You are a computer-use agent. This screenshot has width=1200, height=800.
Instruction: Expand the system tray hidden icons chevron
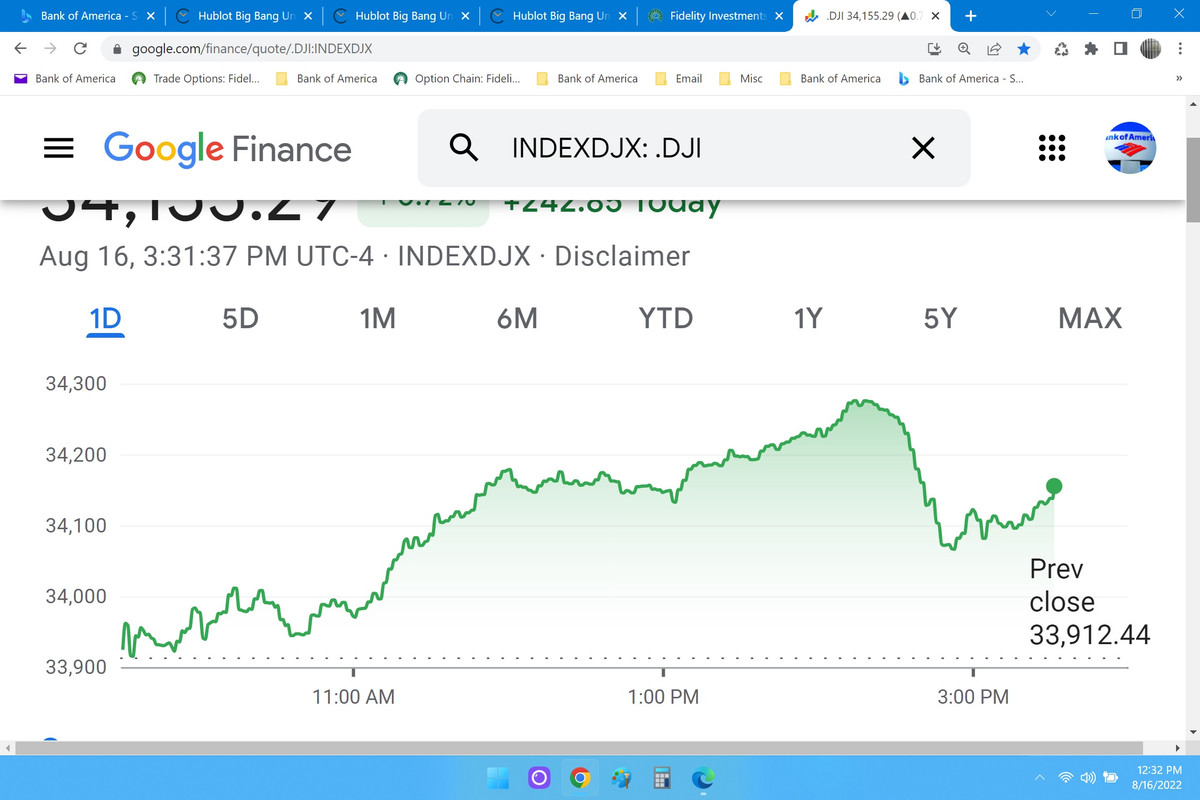click(x=1039, y=777)
